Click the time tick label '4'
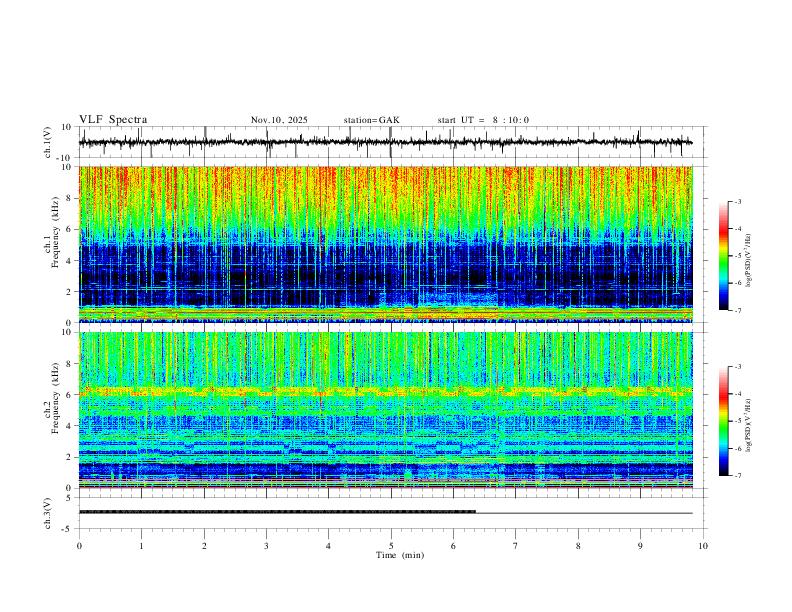The width and height of the screenshot is (792, 612). pyautogui.click(x=328, y=546)
